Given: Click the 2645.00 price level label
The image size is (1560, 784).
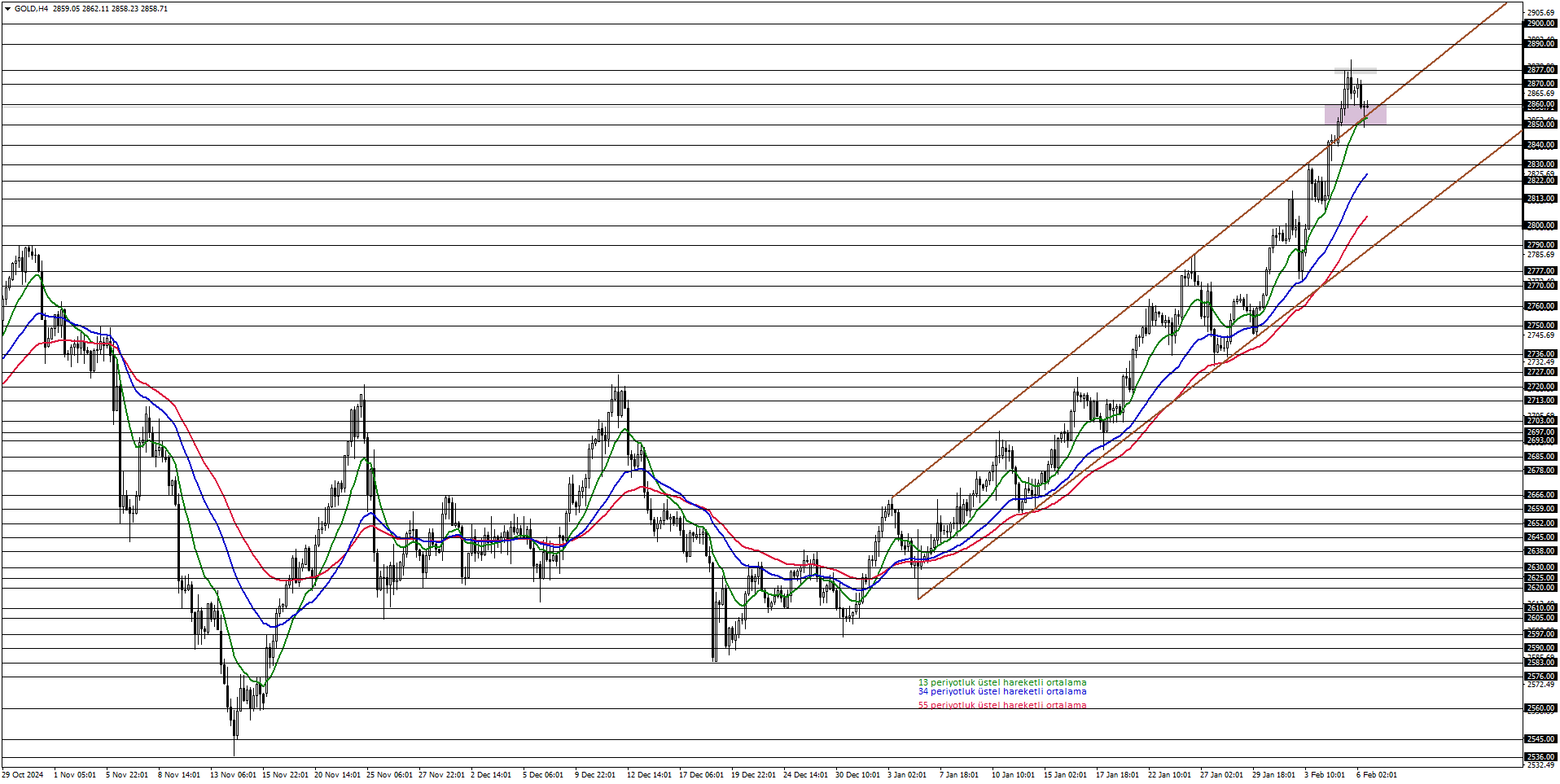Looking at the screenshot, I should (1540, 537).
